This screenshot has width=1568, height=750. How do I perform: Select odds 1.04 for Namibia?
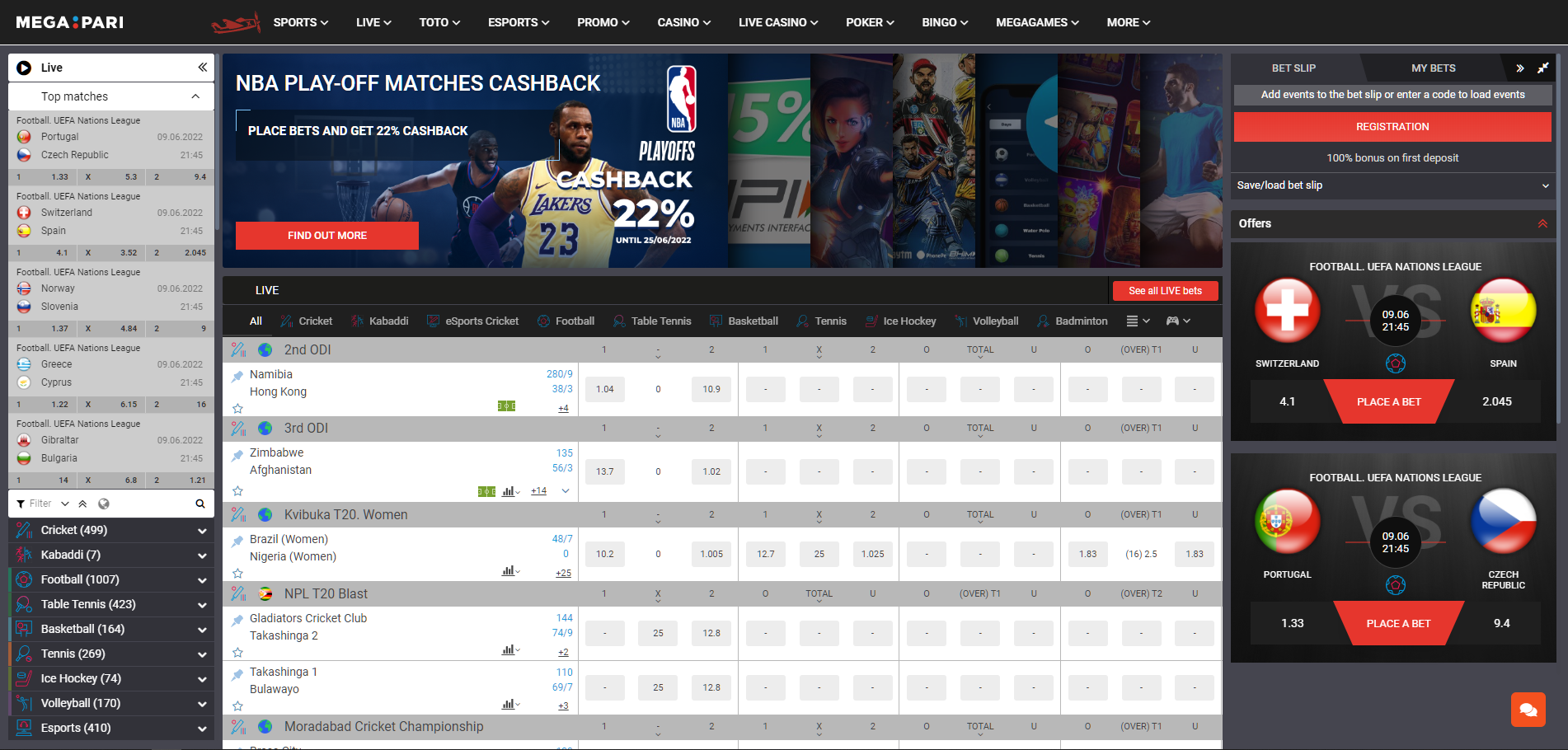(605, 389)
